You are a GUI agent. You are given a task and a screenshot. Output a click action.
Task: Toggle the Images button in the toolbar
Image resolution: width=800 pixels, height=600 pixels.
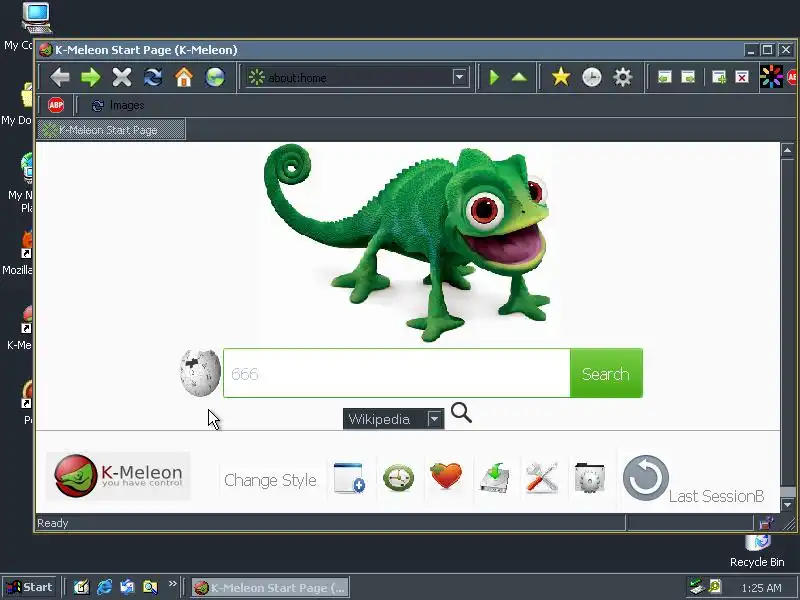118,105
